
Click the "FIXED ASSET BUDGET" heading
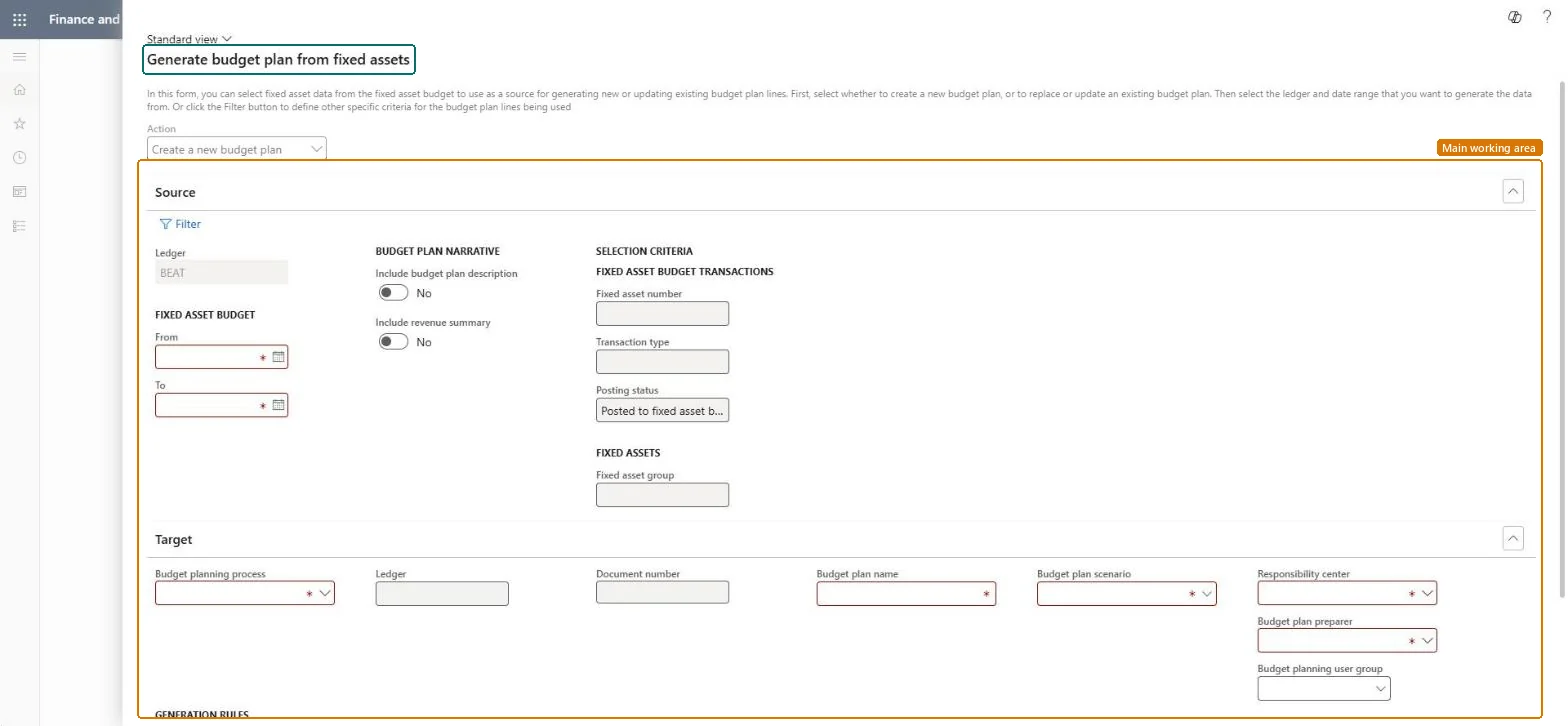point(205,315)
